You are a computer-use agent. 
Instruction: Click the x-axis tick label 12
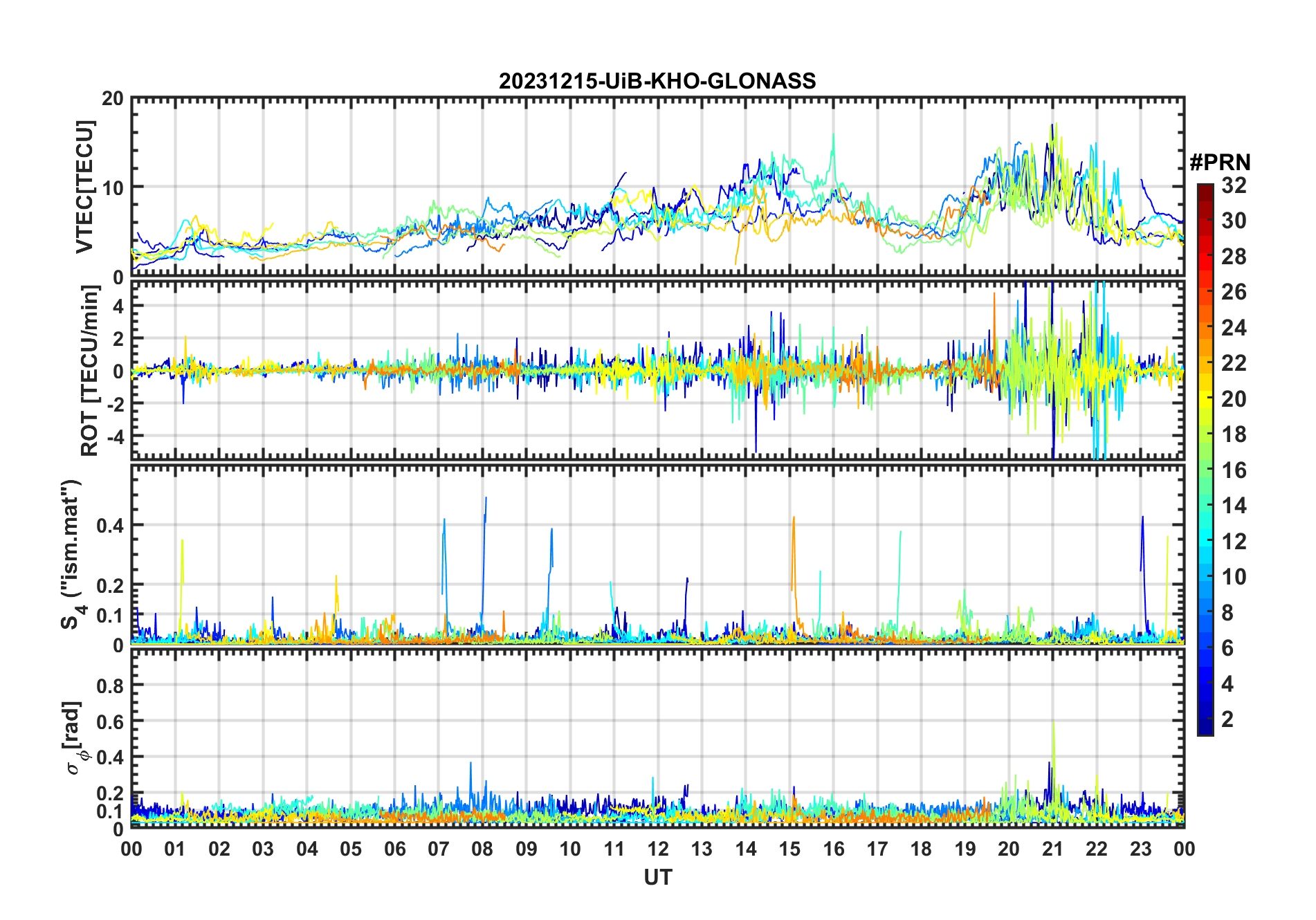point(657,849)
